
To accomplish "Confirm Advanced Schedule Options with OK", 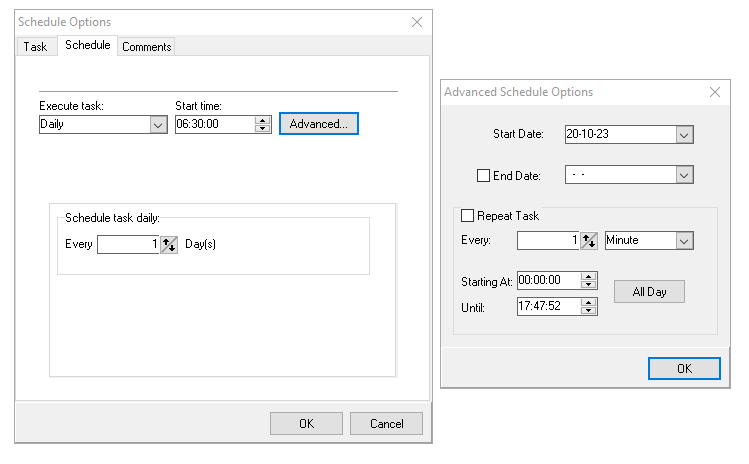I will (x=684, y=368).
